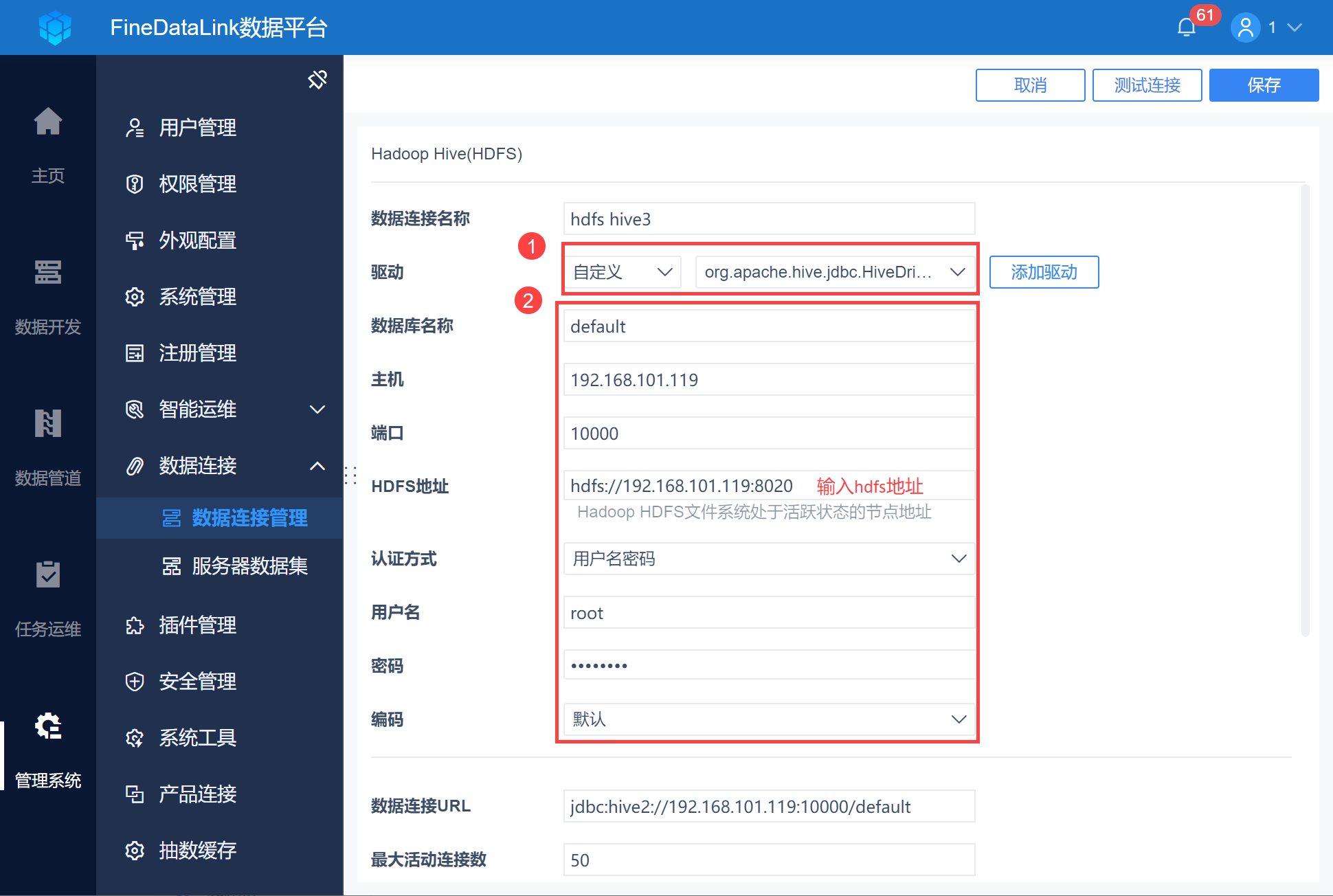Open 用户管理 in the side menu
This screenshot has width=1333, height=896.
198,128
